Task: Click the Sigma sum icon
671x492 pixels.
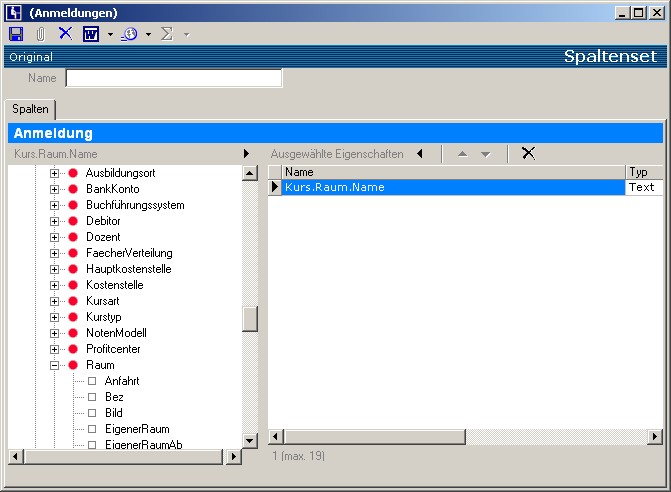Action: pyautogui.click(x=167, y=34)
